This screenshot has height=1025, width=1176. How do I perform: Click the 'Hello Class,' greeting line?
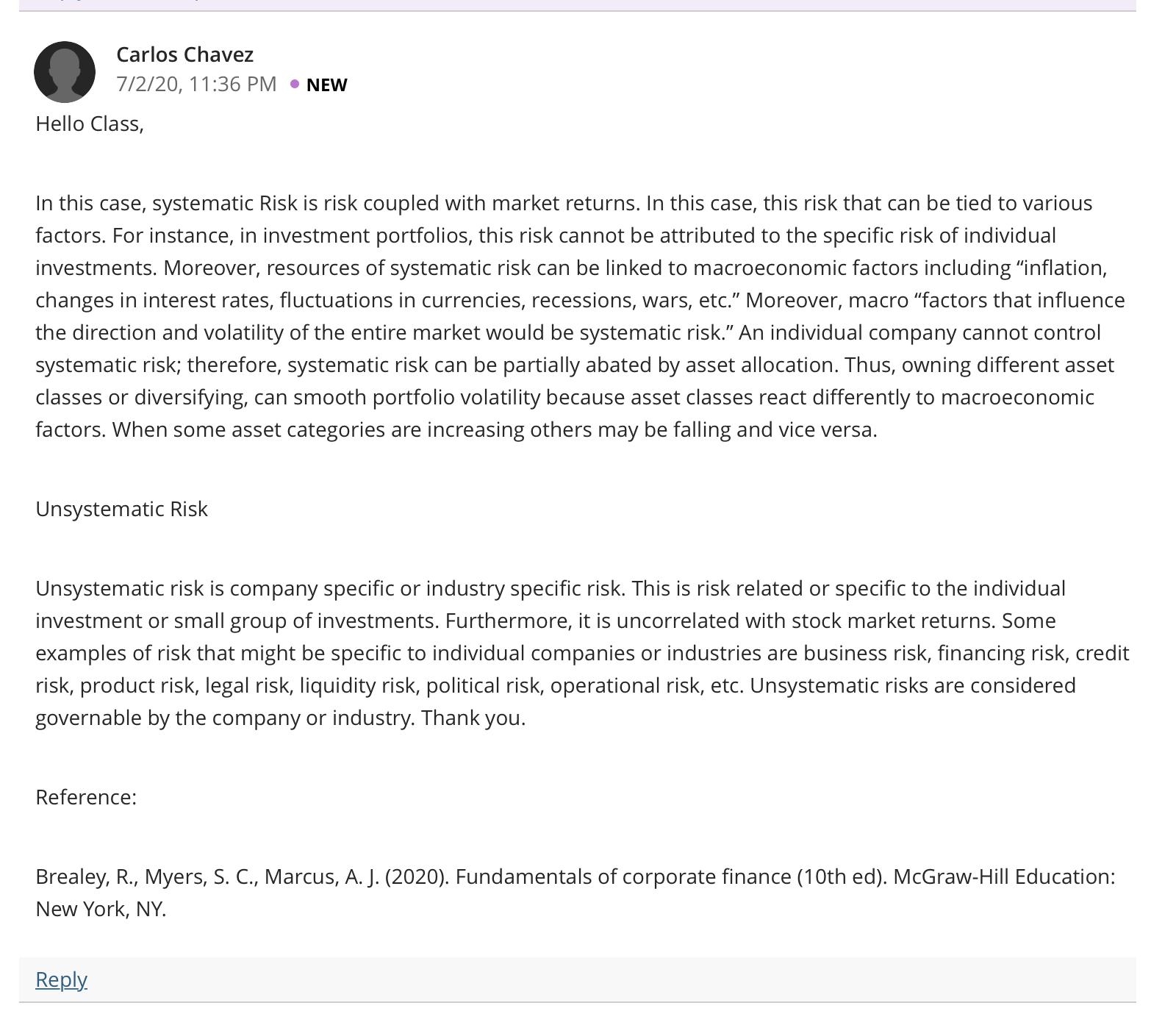[90, 124]
